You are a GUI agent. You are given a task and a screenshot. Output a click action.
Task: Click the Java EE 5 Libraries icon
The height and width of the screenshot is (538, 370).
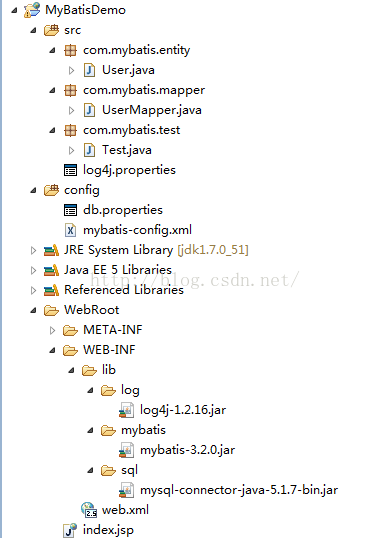pos(51,270)
